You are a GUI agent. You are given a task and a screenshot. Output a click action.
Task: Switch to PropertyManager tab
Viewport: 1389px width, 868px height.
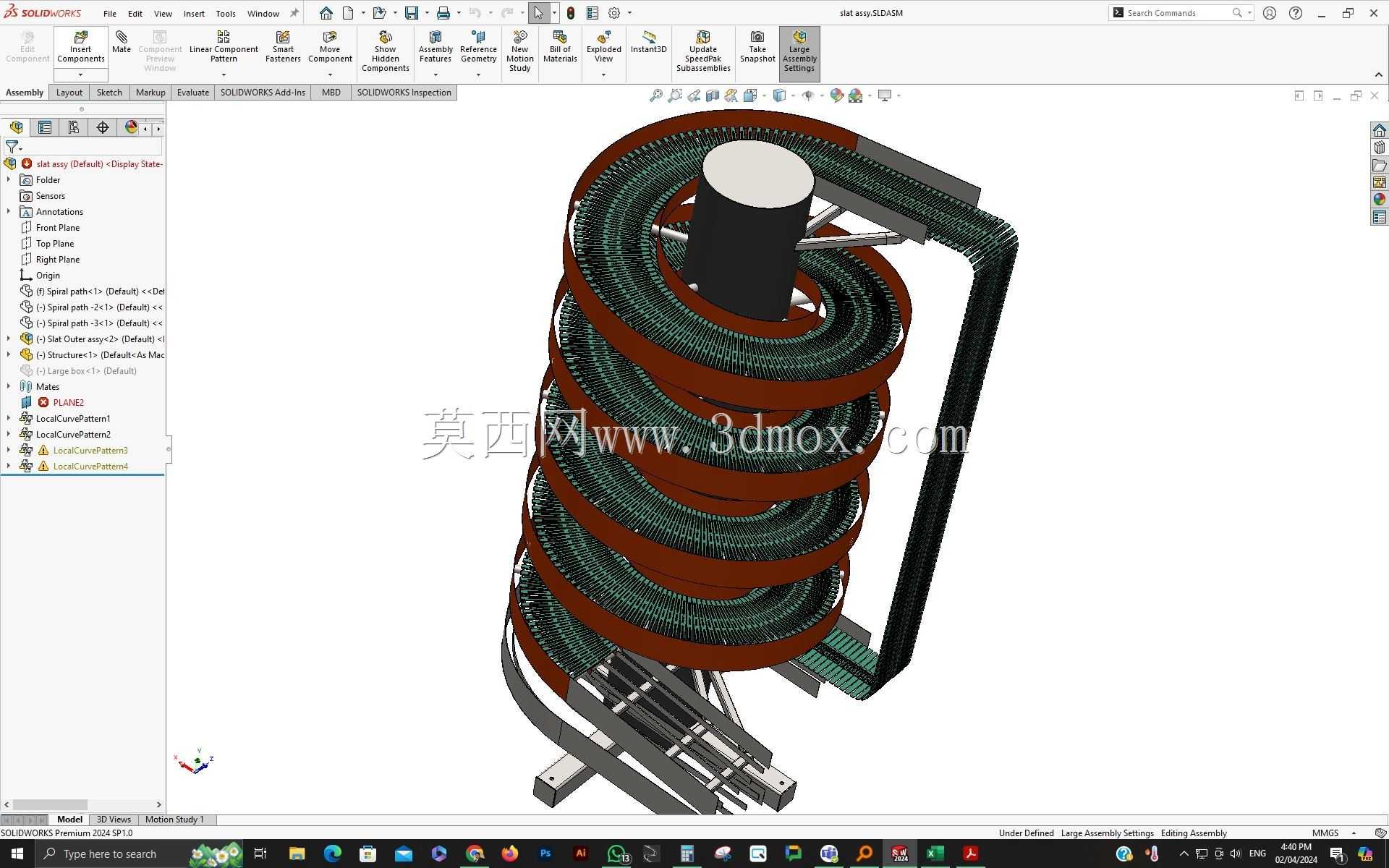[45, 127]
